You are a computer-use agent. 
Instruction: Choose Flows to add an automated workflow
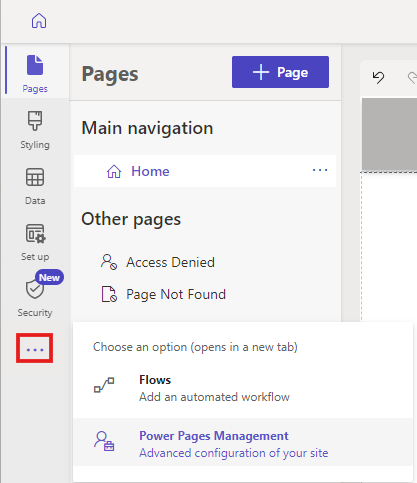pyautogui.click(x=243, y=388)
